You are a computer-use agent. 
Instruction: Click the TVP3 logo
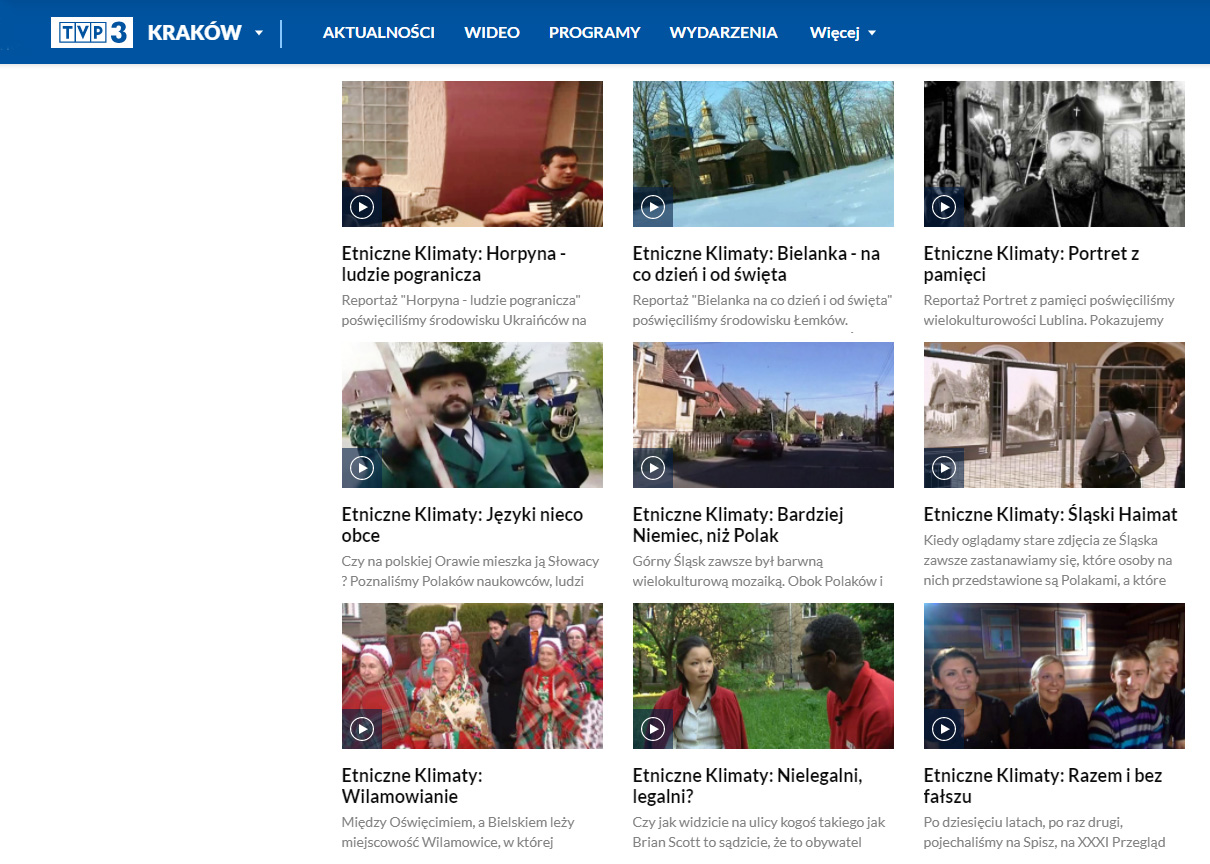tap(92, 33)
